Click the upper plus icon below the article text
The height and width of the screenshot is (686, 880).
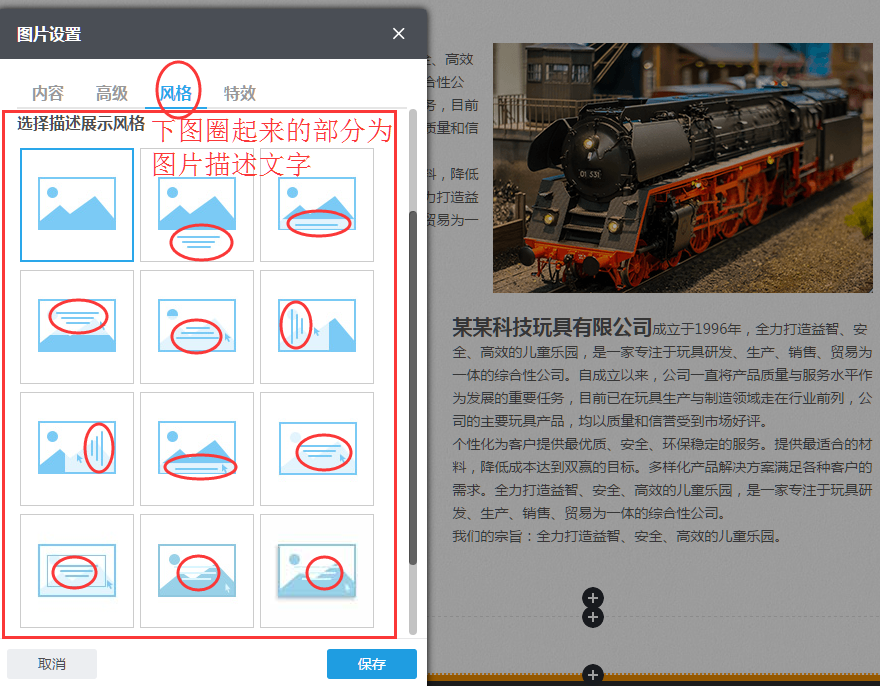[x=593, y=599]
